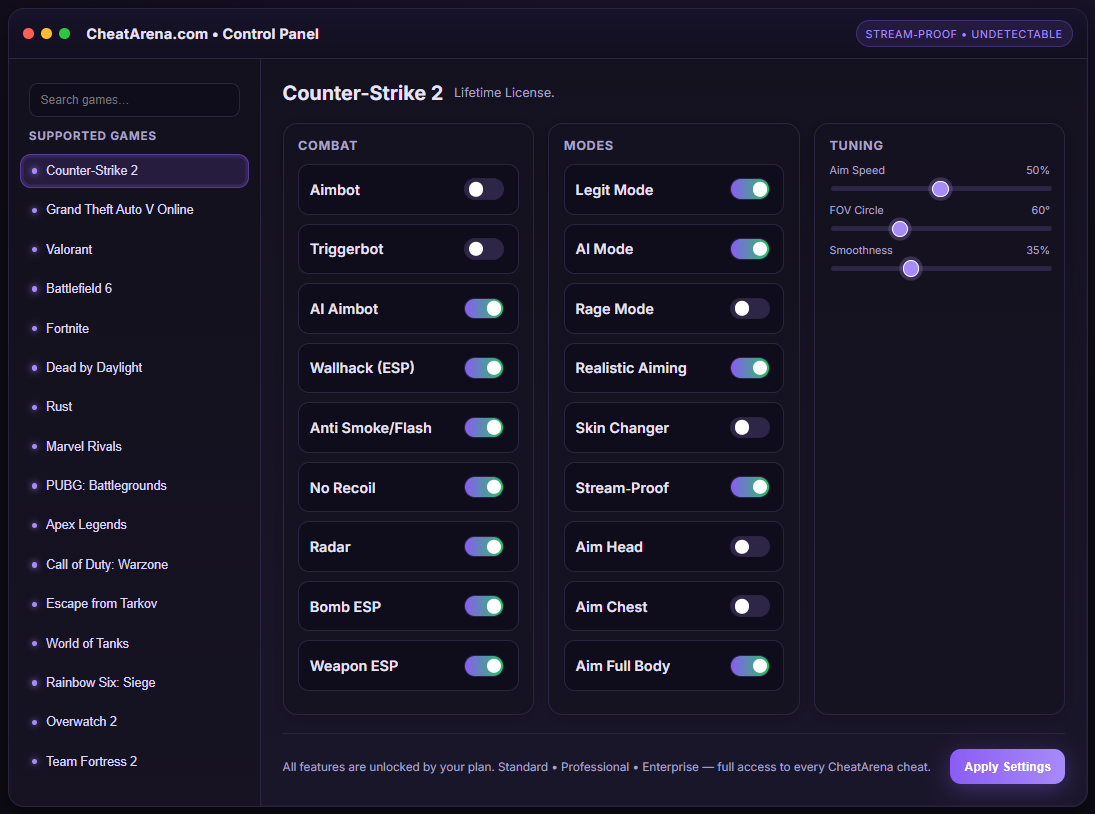1095x814 pixels.
Task: Disable the Aim Full Body switch
Action: (750, 666)
